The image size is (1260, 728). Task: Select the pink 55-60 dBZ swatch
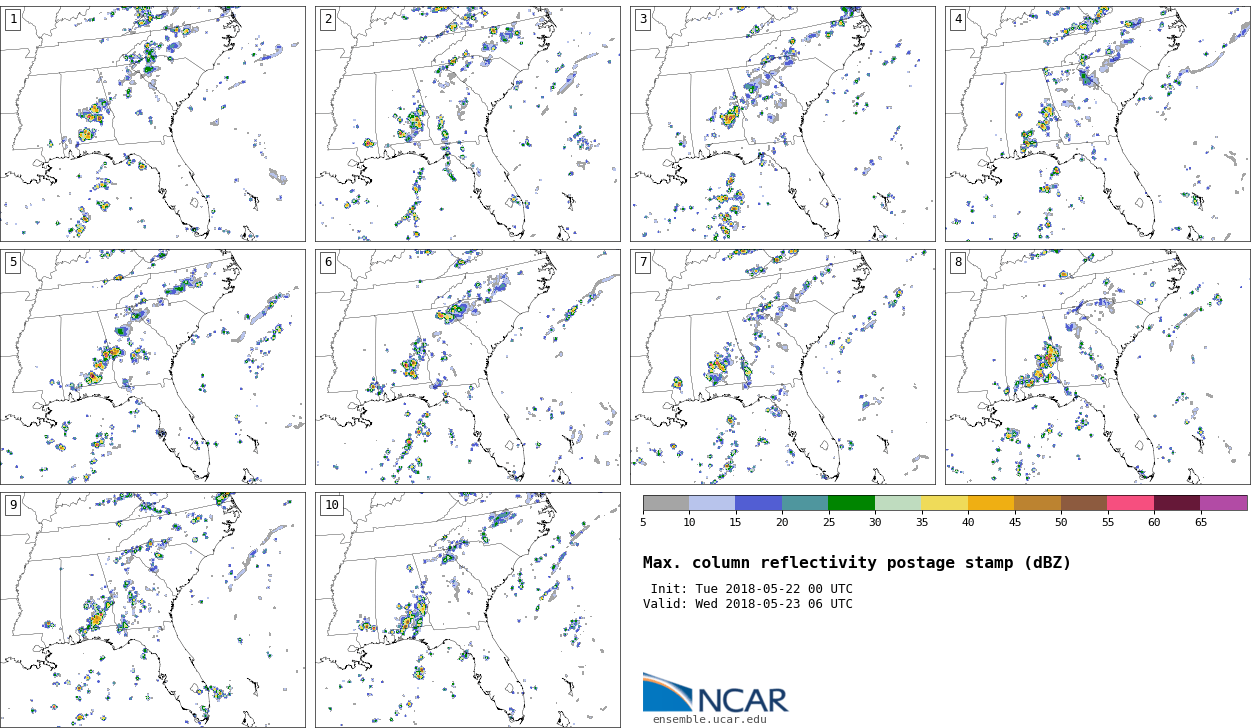(1130, 503)
